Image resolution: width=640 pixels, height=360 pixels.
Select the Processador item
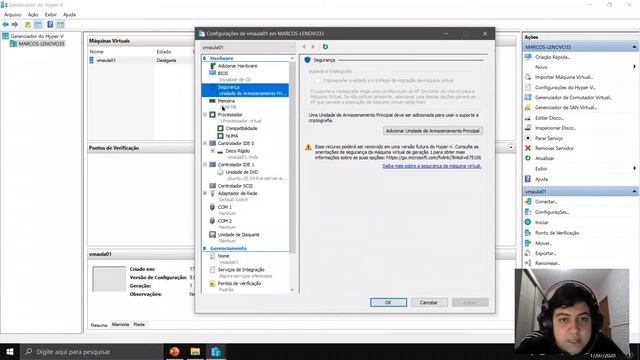230,115
